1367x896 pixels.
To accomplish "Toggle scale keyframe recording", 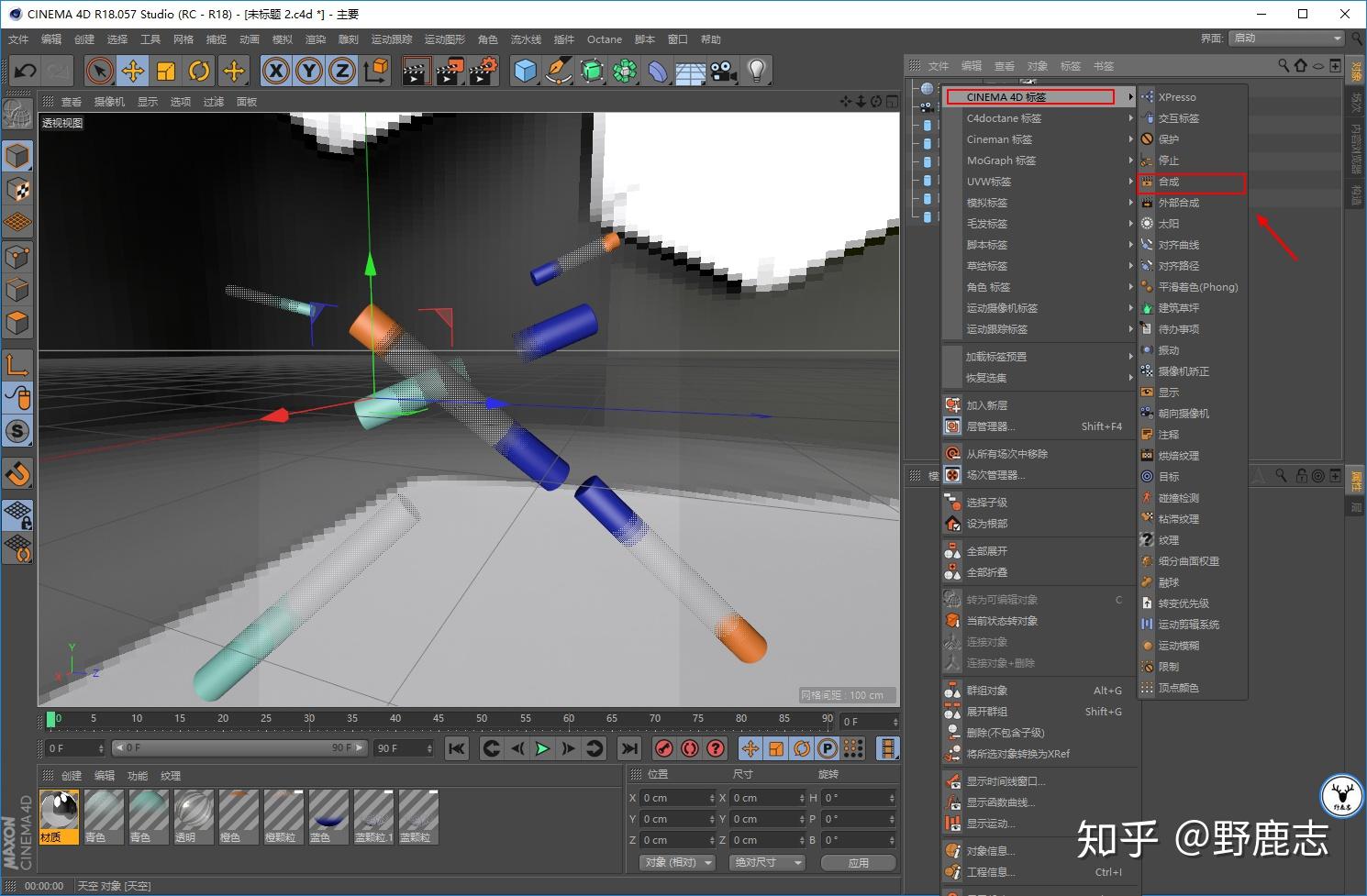I will click(776, 748).
